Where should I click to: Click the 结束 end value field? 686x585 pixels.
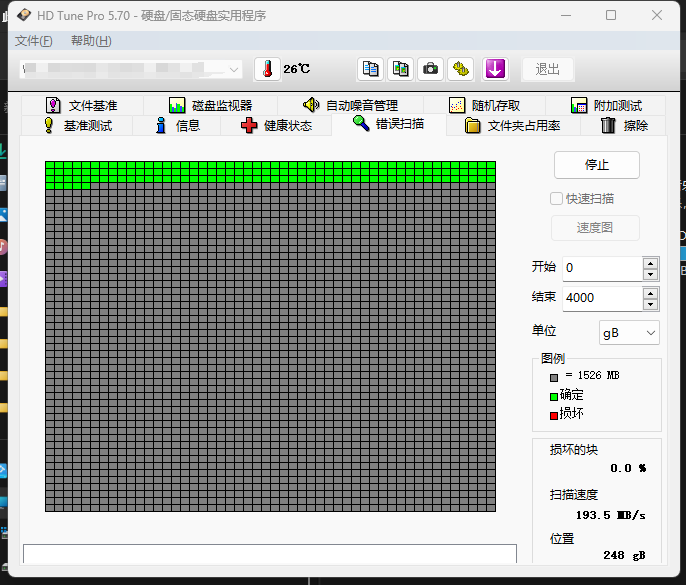602,298
